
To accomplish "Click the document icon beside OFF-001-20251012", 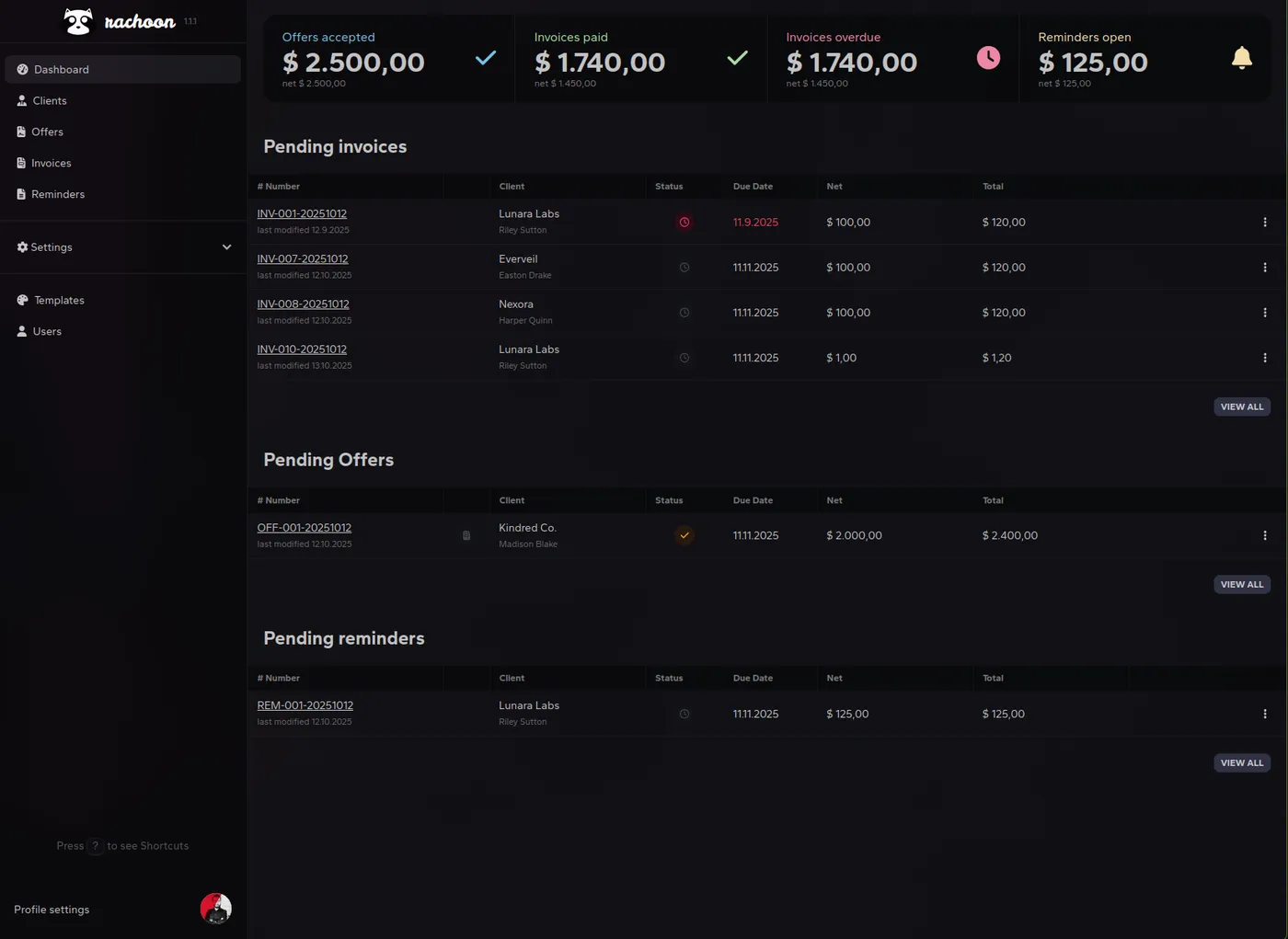I will pyautogui.click(x=466, y=534).
